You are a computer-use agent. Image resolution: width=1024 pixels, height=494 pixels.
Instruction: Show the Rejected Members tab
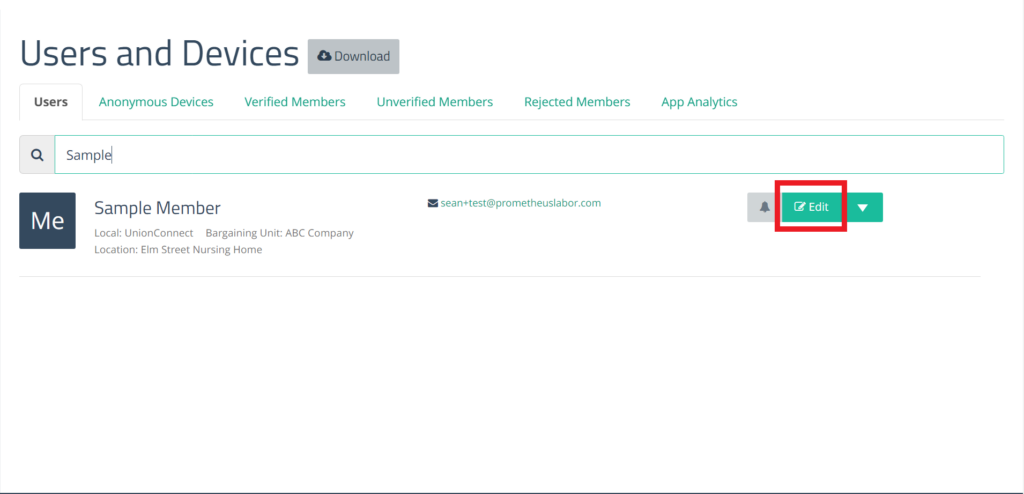pos(577,102)
